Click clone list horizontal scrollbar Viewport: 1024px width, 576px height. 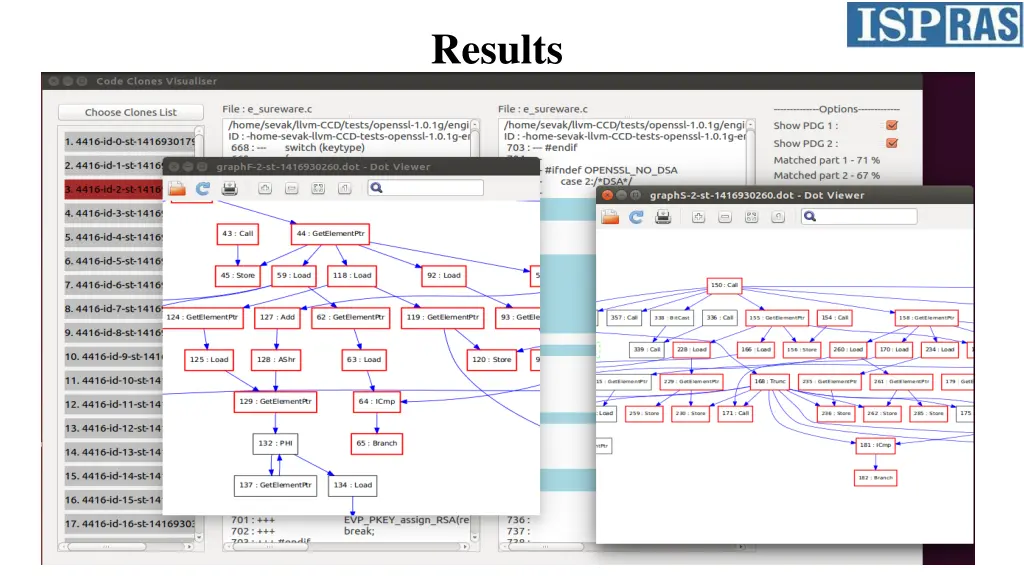125,547
